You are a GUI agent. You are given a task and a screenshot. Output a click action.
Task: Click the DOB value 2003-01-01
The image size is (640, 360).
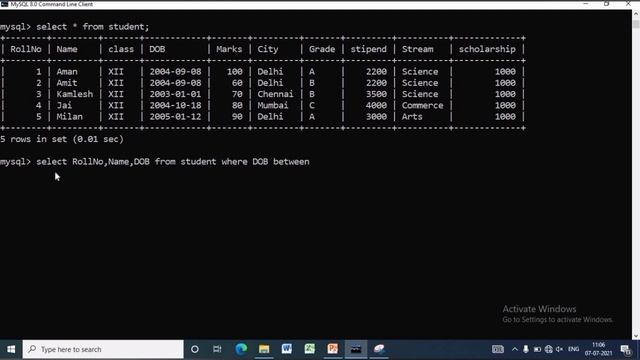[x=175, y=94]
